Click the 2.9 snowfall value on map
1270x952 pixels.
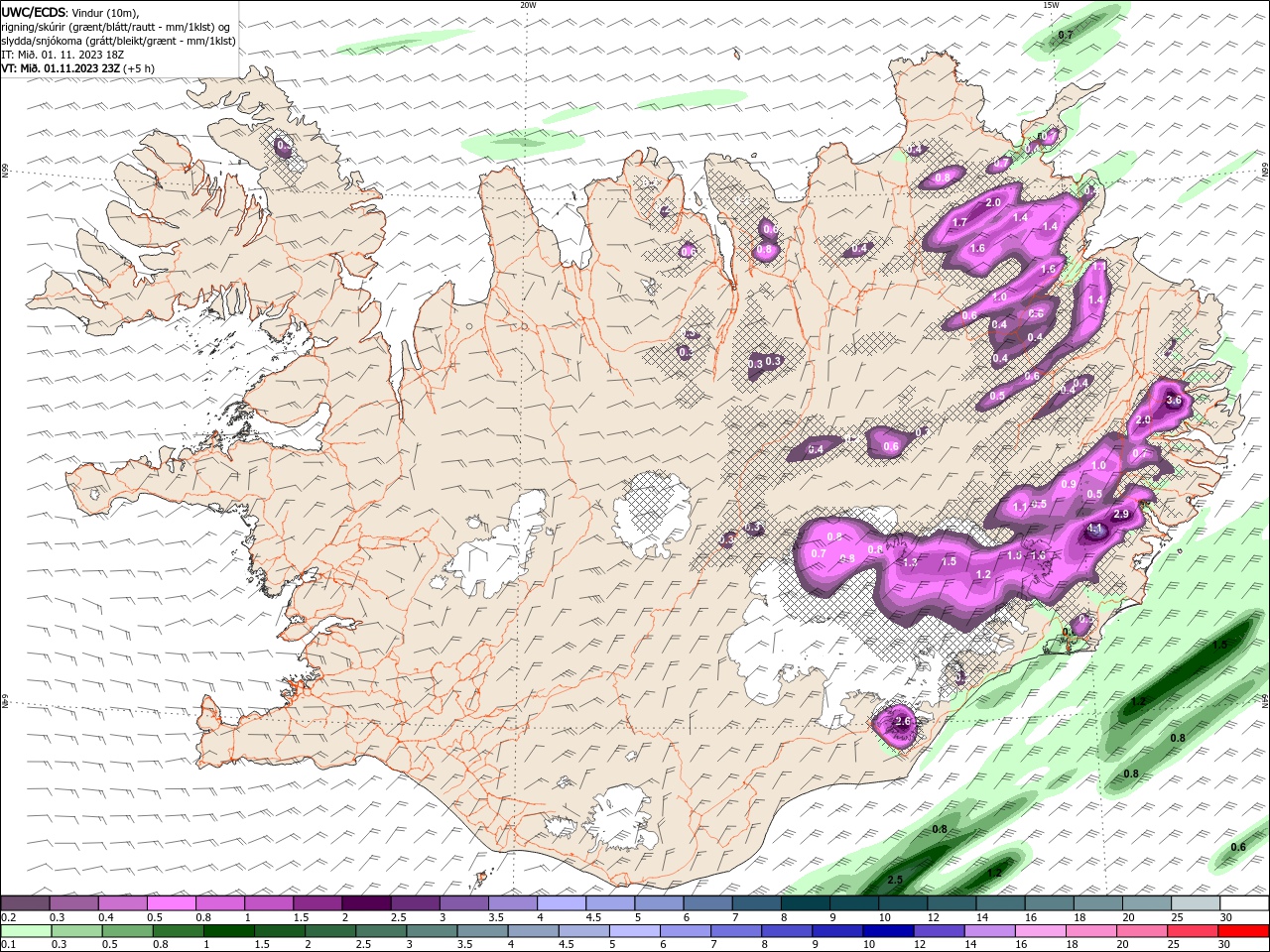pyautogui.click(x=1122, y=515)
